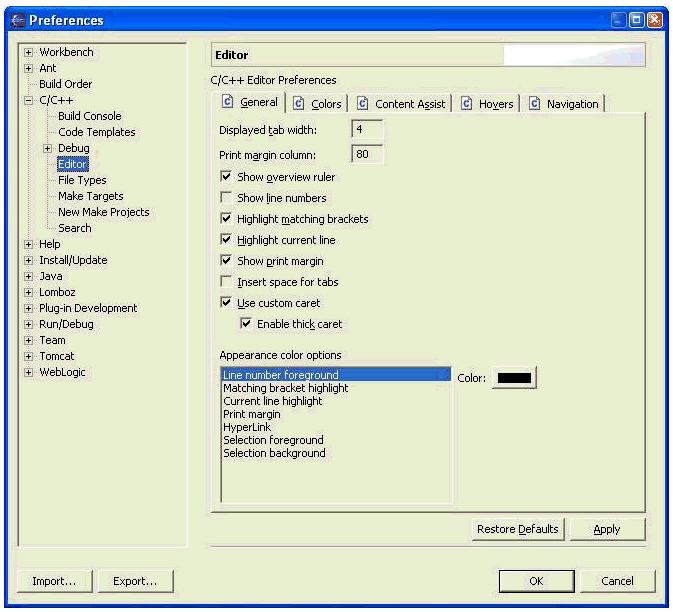Collapse the C/C++ tree node

(28, 100)
